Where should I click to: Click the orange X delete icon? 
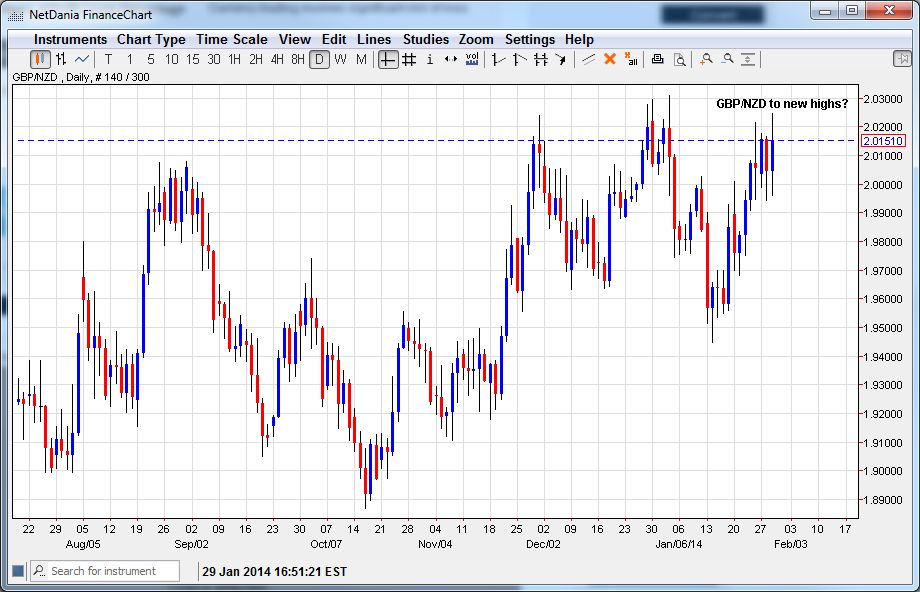(610, 59)
